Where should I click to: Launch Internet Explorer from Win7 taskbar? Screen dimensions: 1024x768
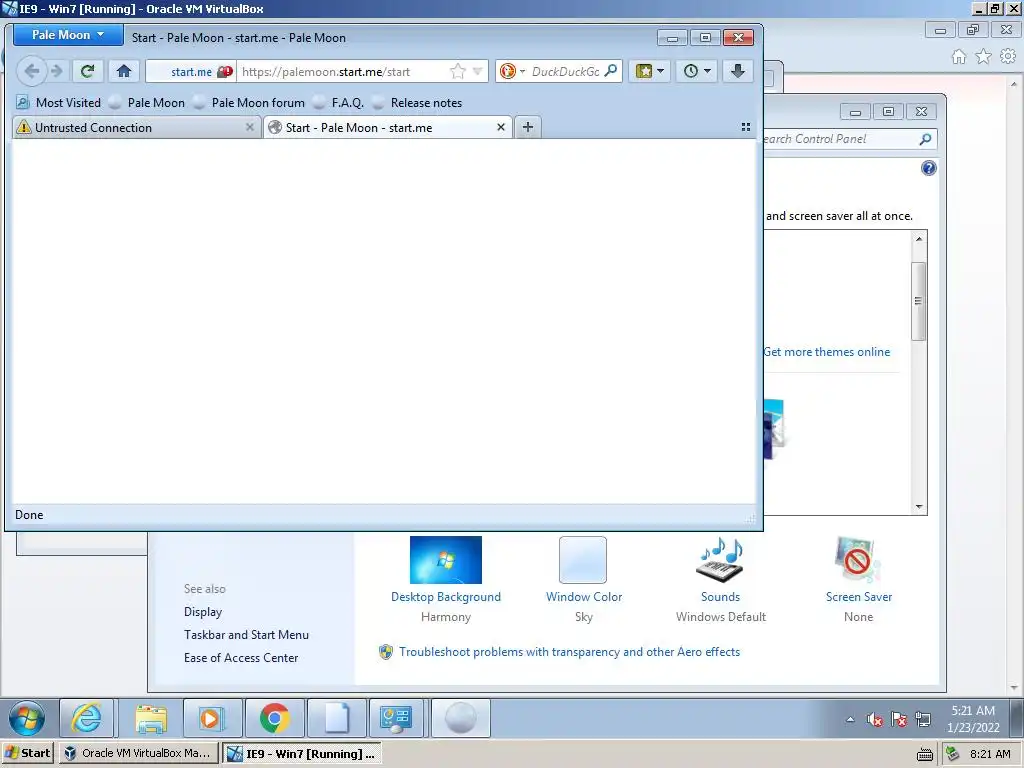pos(87,718)
